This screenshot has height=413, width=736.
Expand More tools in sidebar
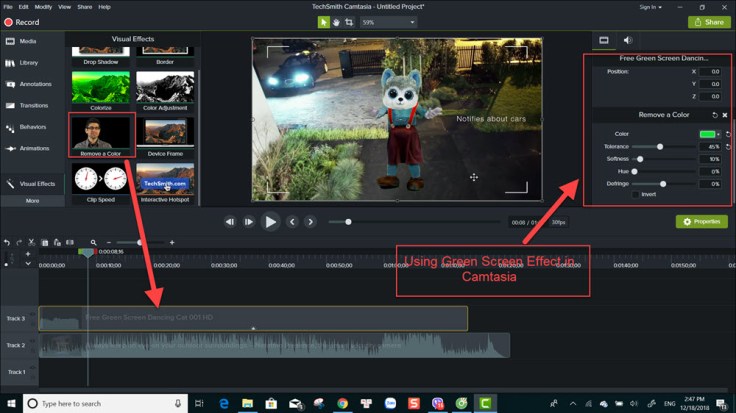pyautogui.click(x=32, y=201)
